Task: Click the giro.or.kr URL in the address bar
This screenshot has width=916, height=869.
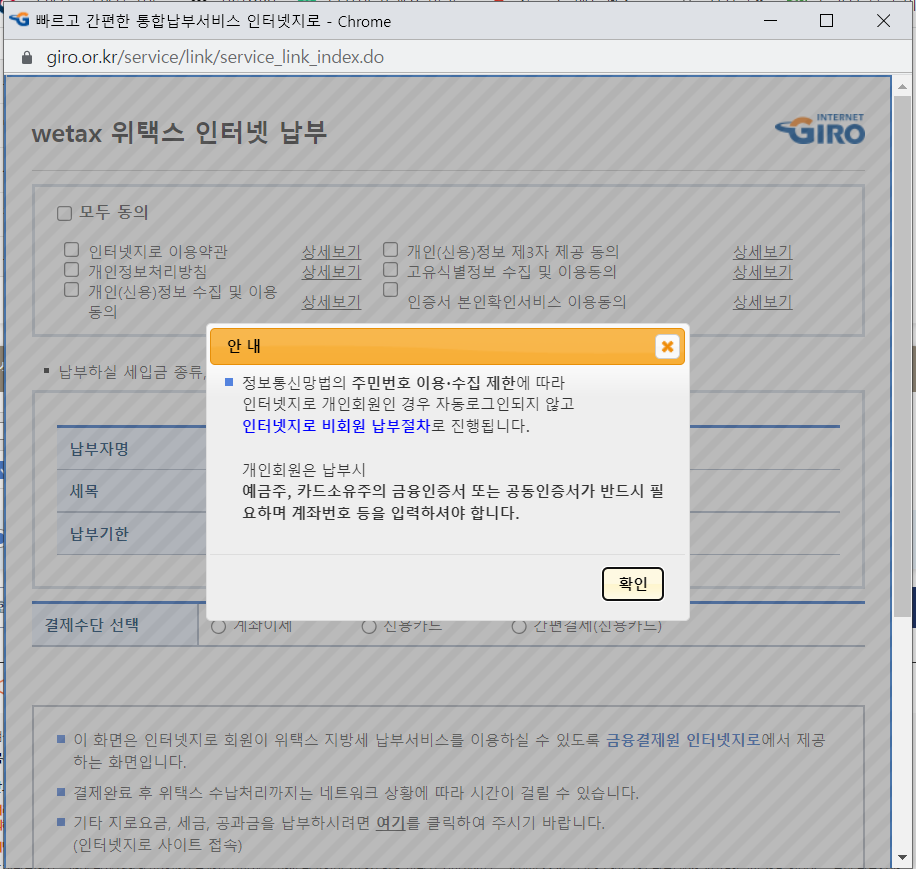Action: pos(215,57)
